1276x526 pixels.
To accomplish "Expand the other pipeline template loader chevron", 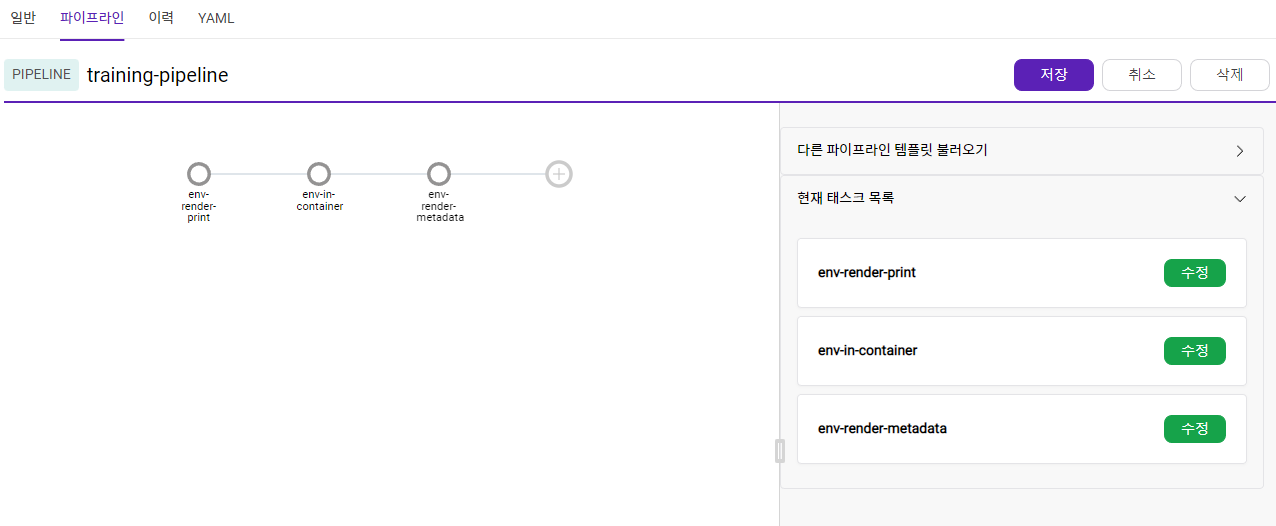I will tap(1240, 151).
